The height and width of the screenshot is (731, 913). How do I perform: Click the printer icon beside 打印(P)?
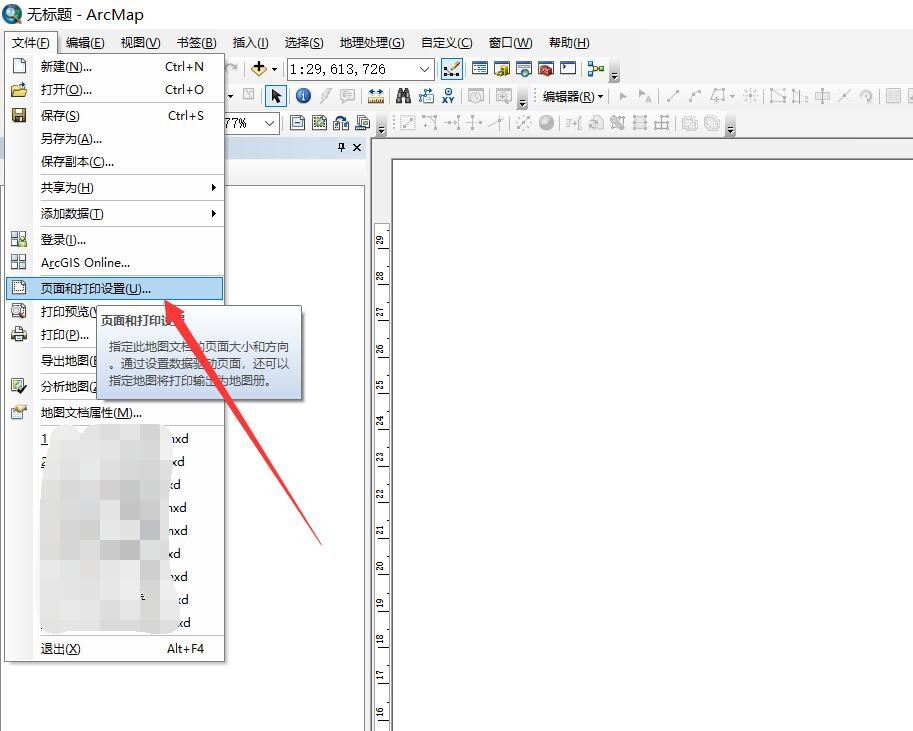19,334
